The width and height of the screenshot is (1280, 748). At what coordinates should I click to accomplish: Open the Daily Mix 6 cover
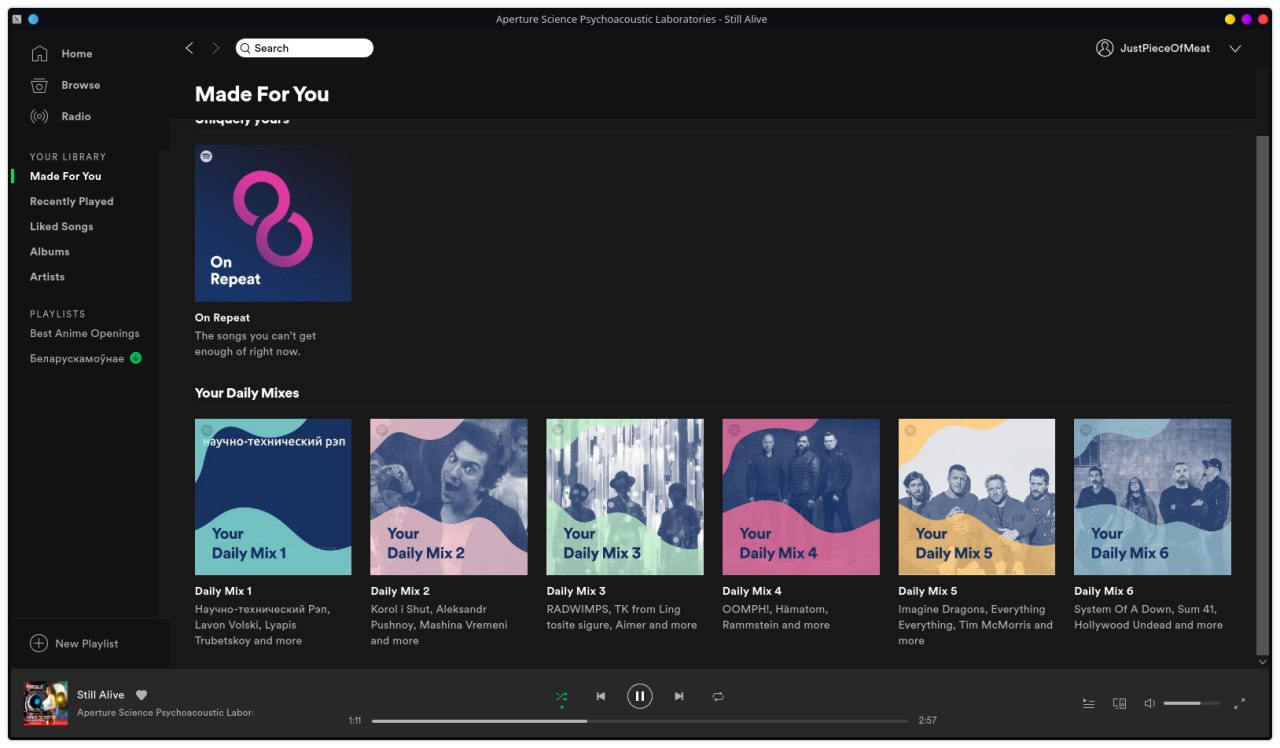[x=1152, y=497]
